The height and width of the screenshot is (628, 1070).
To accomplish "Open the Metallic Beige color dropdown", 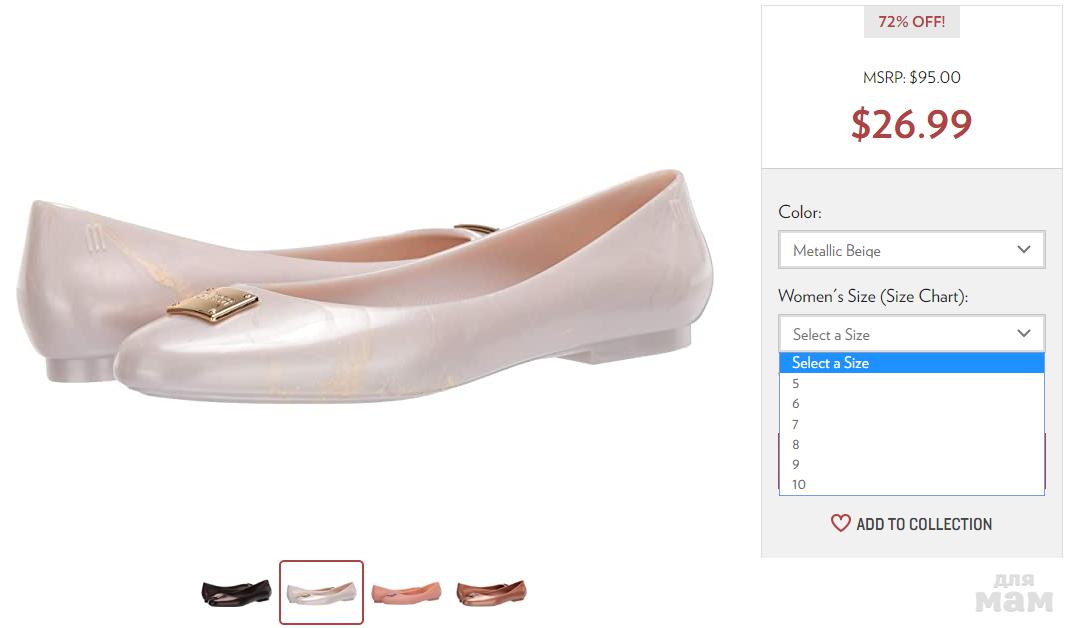I will (x=910, y=250).
